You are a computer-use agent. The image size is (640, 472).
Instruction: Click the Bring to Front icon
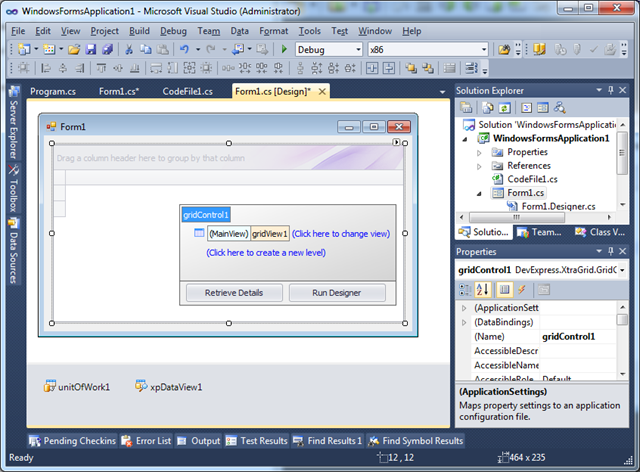411,68
